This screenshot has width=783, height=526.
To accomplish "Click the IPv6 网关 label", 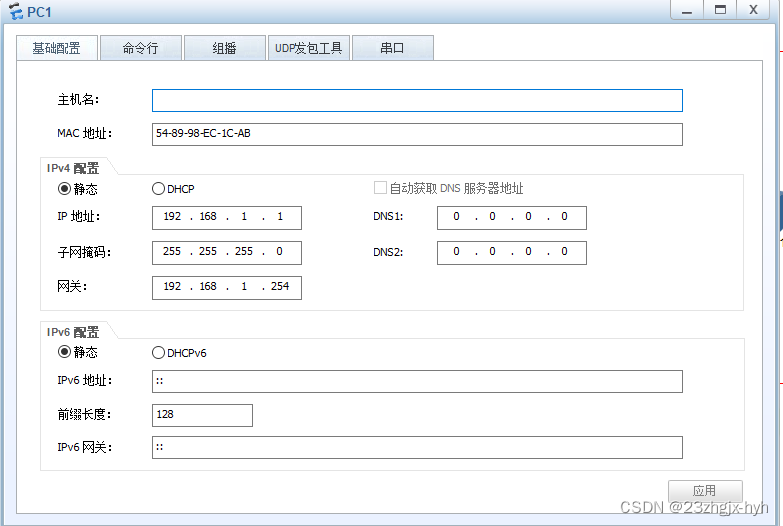I will pos(84,447).
